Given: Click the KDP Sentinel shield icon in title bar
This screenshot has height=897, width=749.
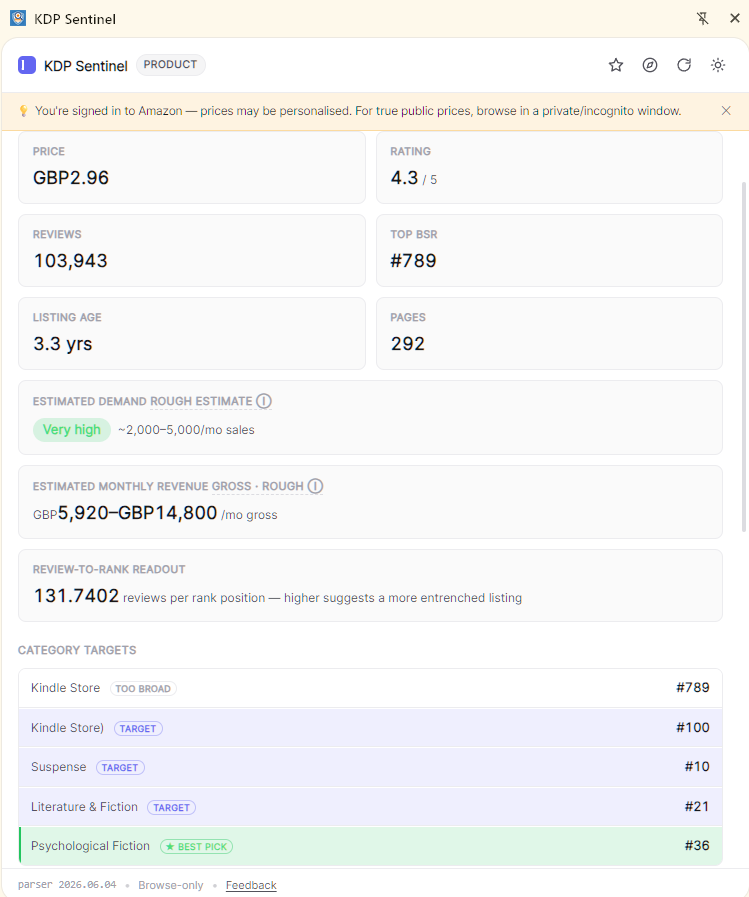Looking at the screenshot, I should pyautogui.click(x=18, y=18).
